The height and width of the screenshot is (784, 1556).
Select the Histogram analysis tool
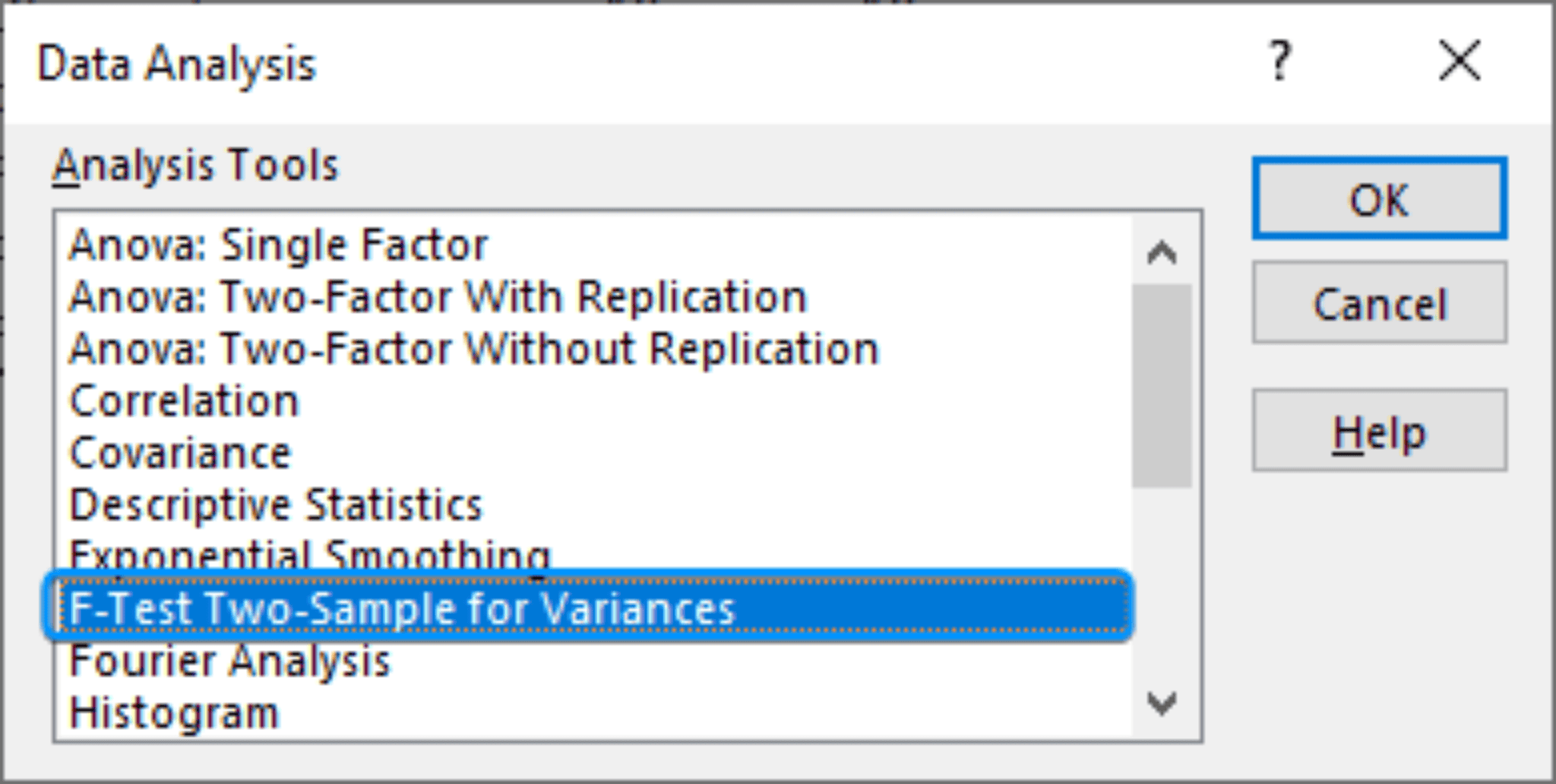point(175,710)
